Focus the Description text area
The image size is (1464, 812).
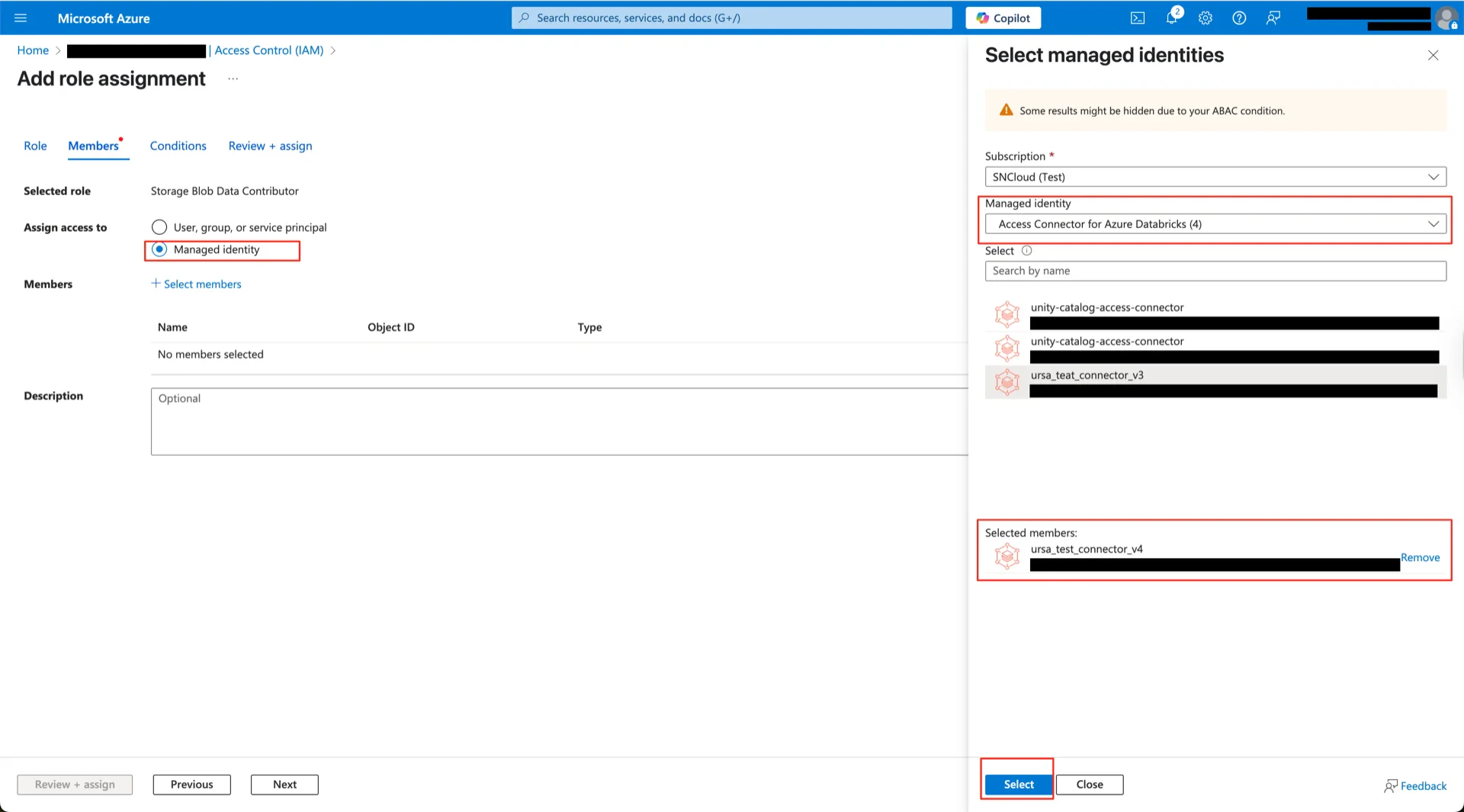559,422
